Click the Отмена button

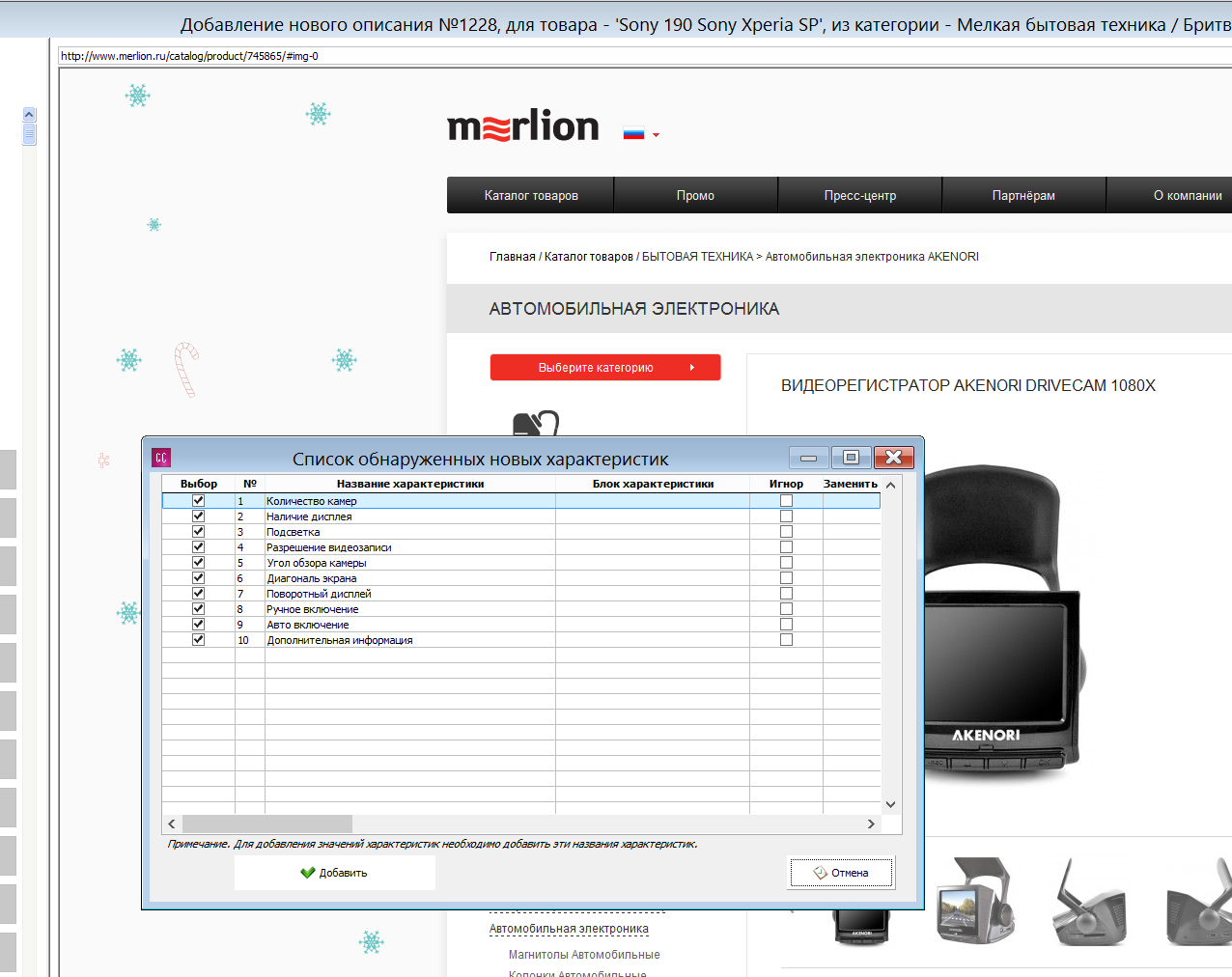coord(841,873)
